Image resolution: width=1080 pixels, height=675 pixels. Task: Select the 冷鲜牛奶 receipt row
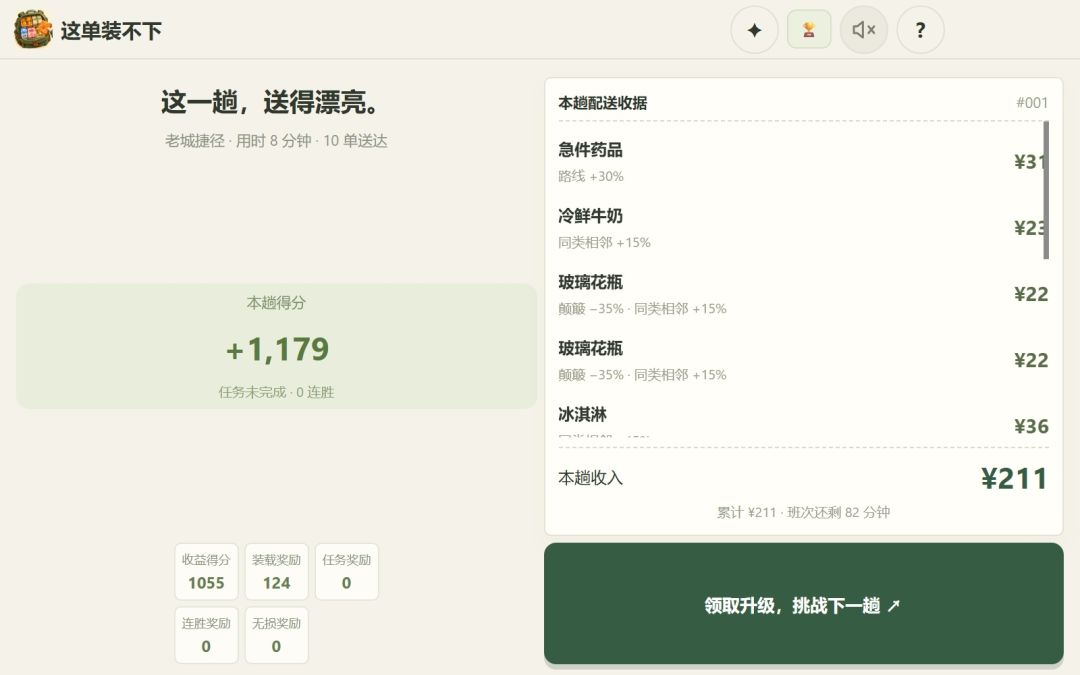[x=803, y=228]
